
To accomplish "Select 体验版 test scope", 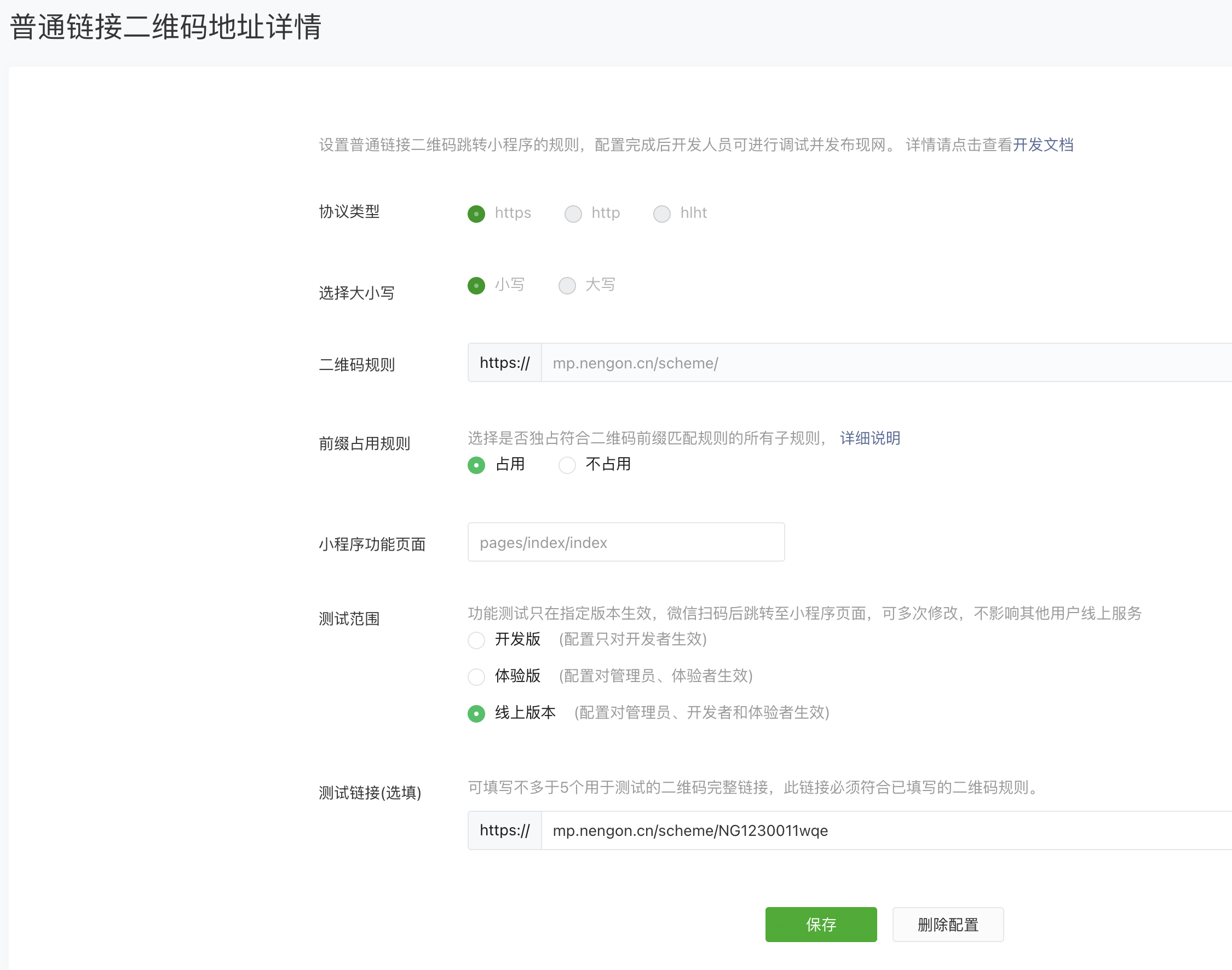I will 476,677.
